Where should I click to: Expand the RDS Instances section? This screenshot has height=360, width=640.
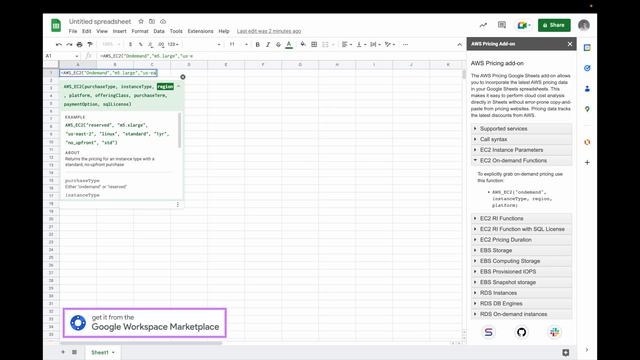pyautogui.click(x=521, y=293)
